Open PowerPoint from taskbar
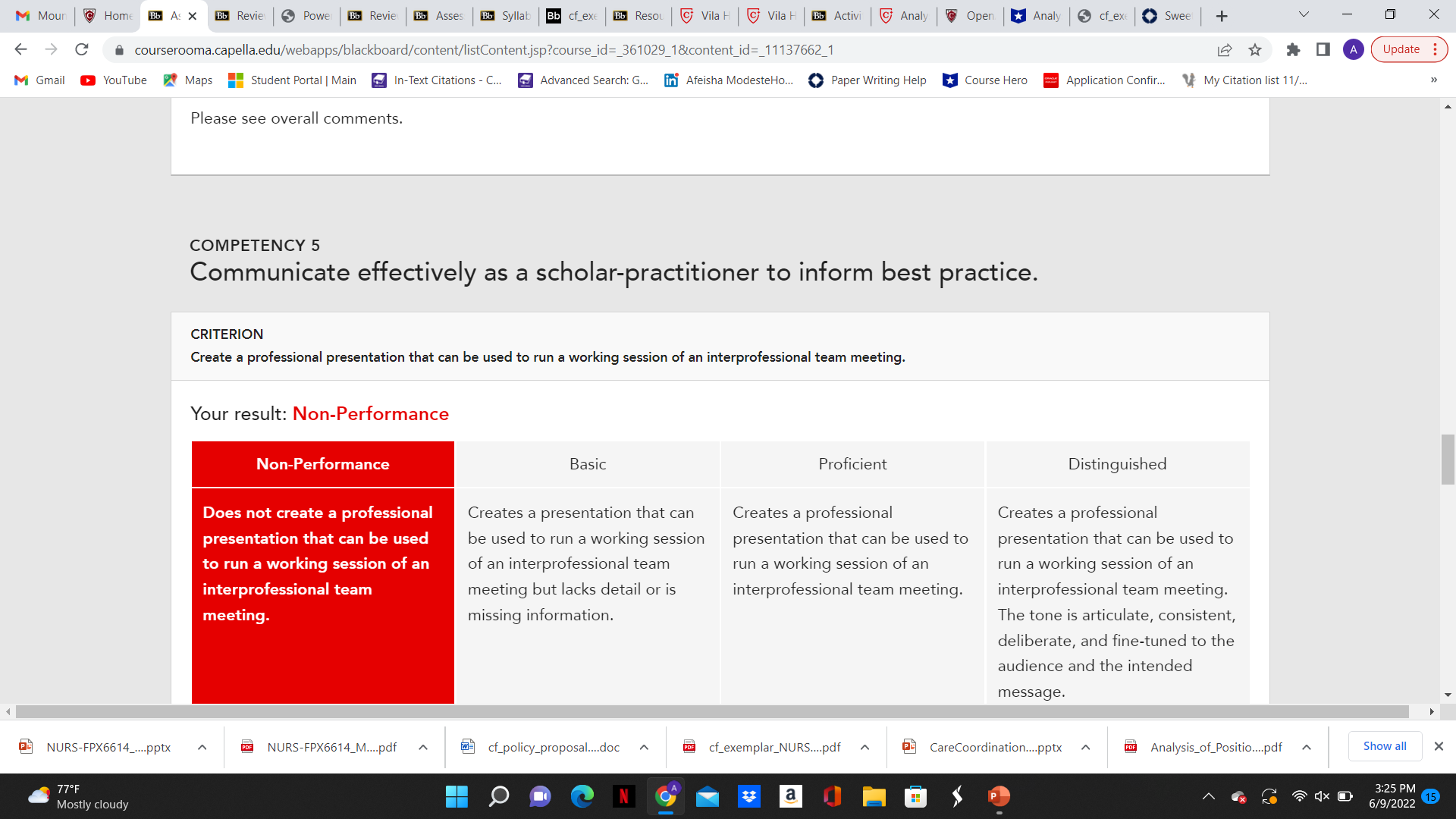1456x819 pixels. click(999, 796)
